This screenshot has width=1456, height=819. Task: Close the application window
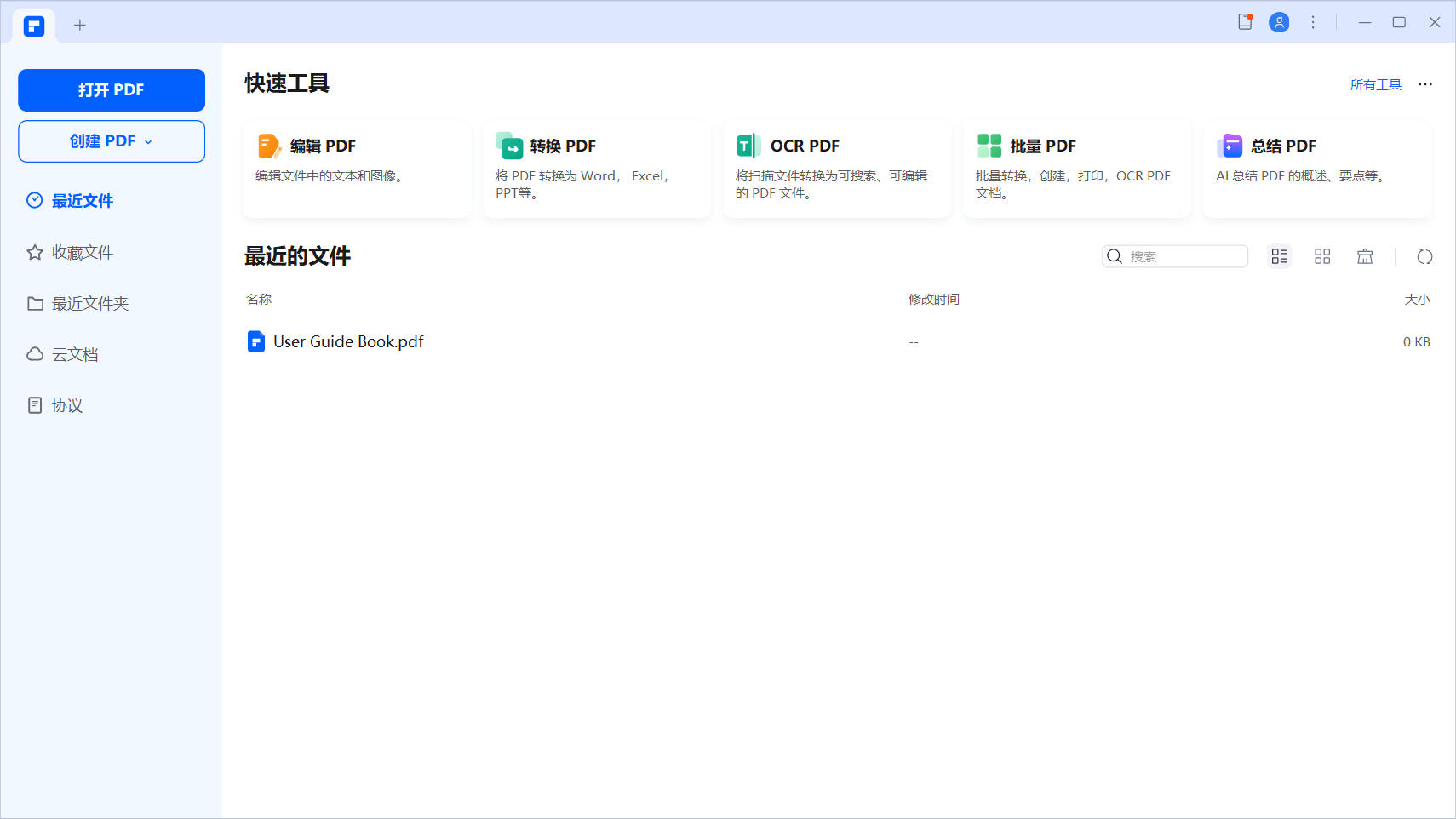coord(1435,22)
